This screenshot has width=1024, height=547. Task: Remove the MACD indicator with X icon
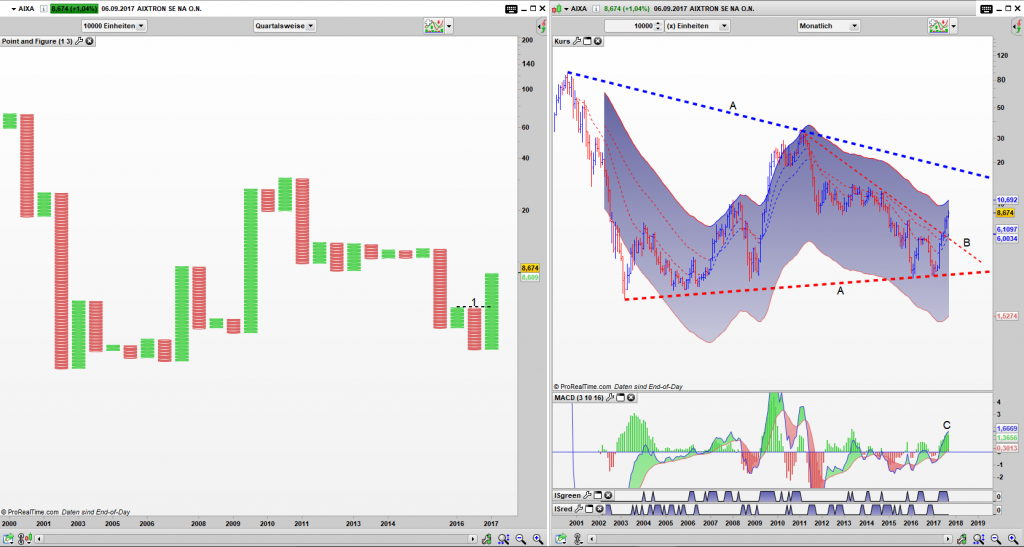(631, 397)
